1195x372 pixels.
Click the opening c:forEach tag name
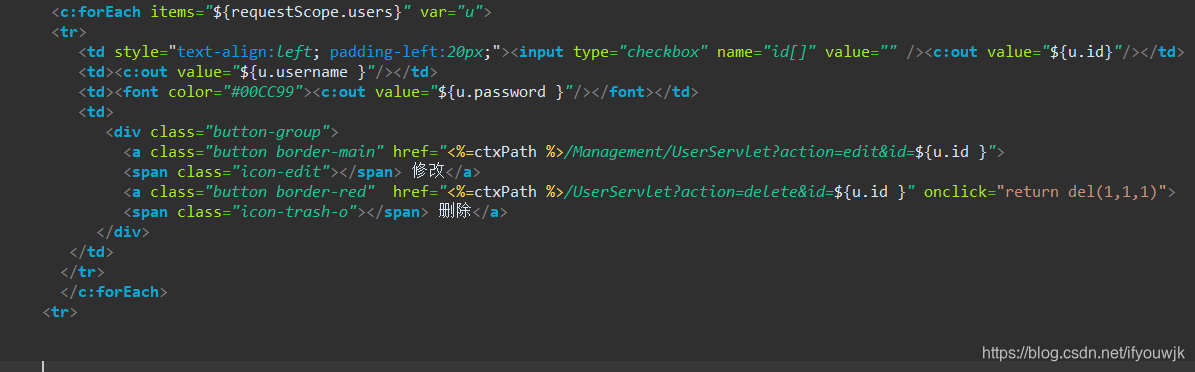coord(100,12)
